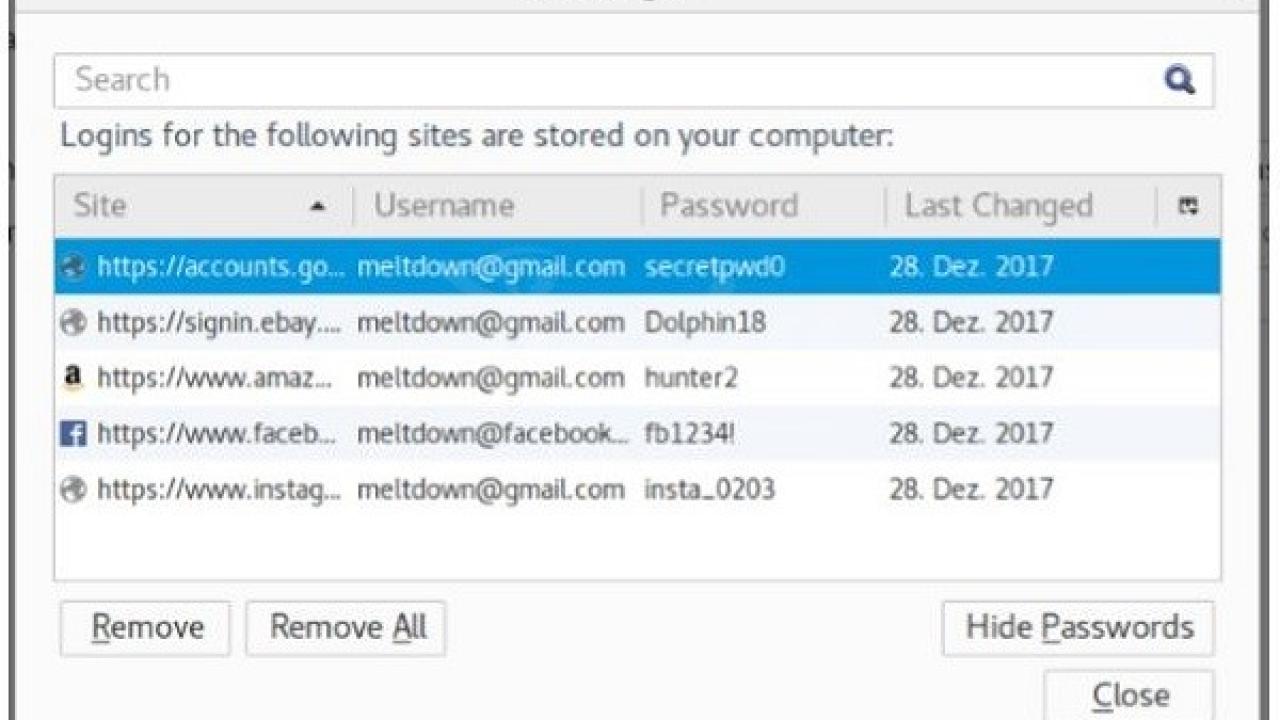This screenshot has width=1280, height=720.
Task: Toggle Site column sort arrow
Action: (318, 206)
